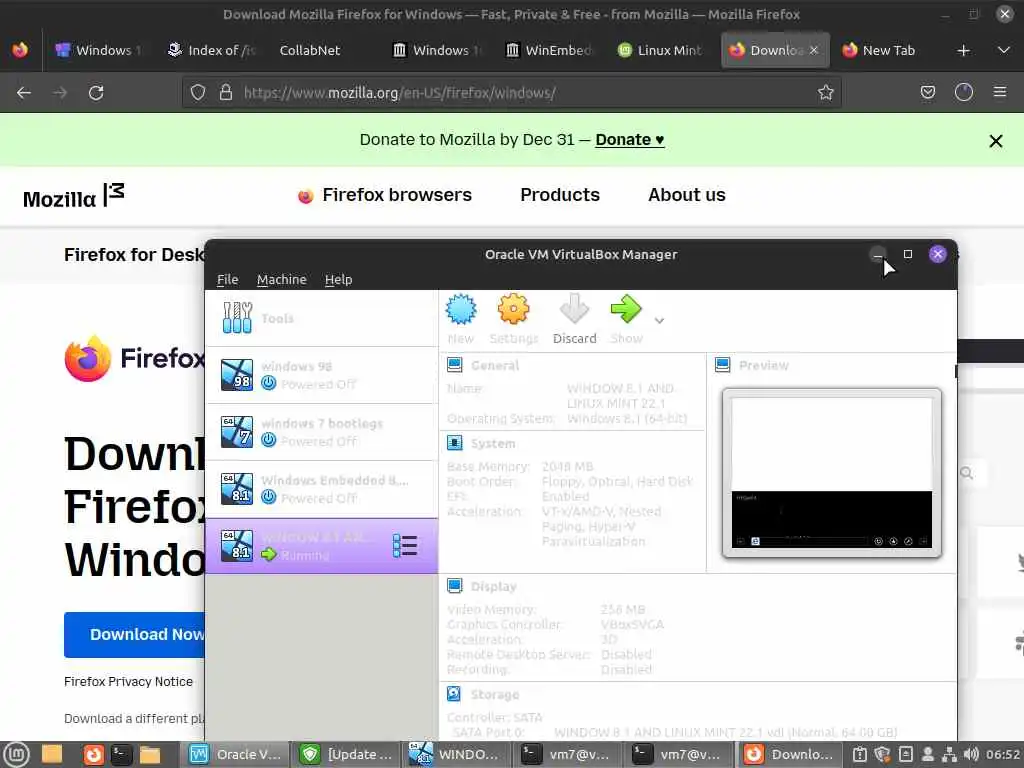1024x768 pixels.
Task: Expand the dropdown arrow beside Show
Action: coord(660,321)
